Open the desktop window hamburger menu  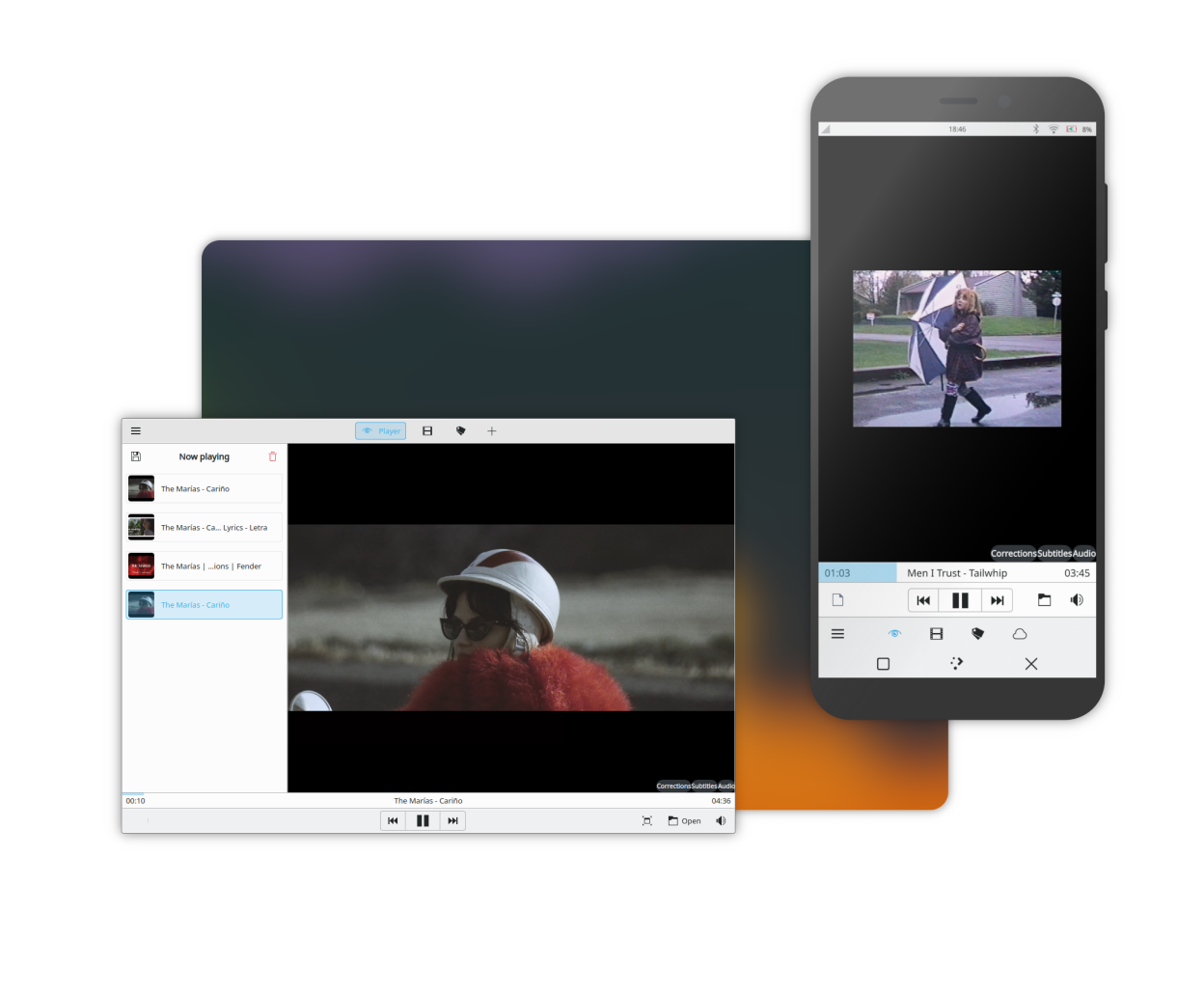tap(136, 431)
